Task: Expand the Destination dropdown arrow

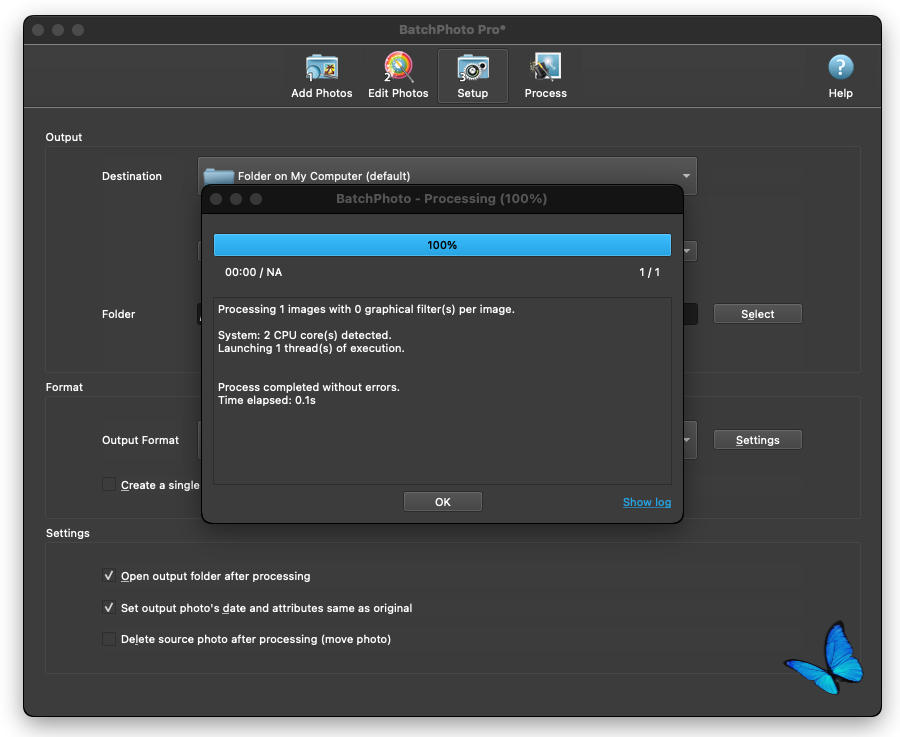Action: [686, 176]
